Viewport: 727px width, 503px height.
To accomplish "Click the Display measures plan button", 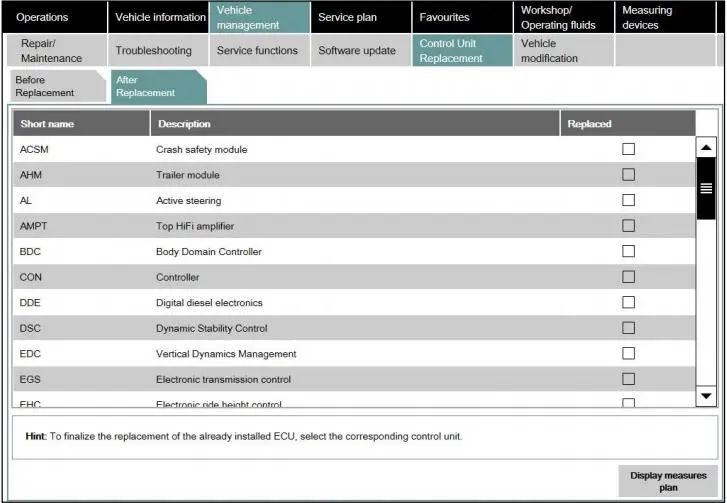I will point(668,481).
